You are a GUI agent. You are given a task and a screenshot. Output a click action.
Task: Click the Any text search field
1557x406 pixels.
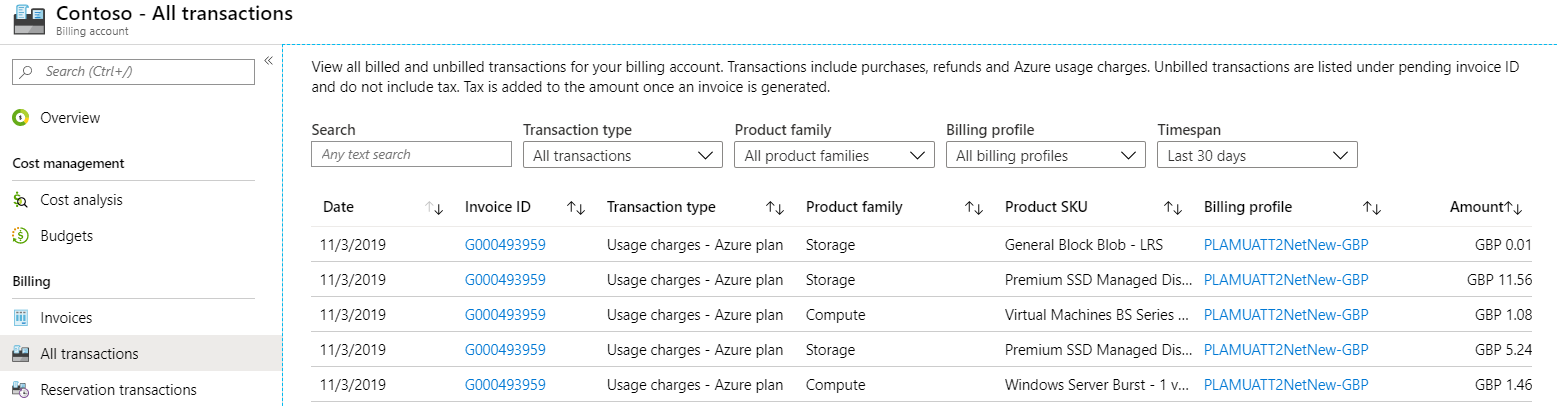411,155
